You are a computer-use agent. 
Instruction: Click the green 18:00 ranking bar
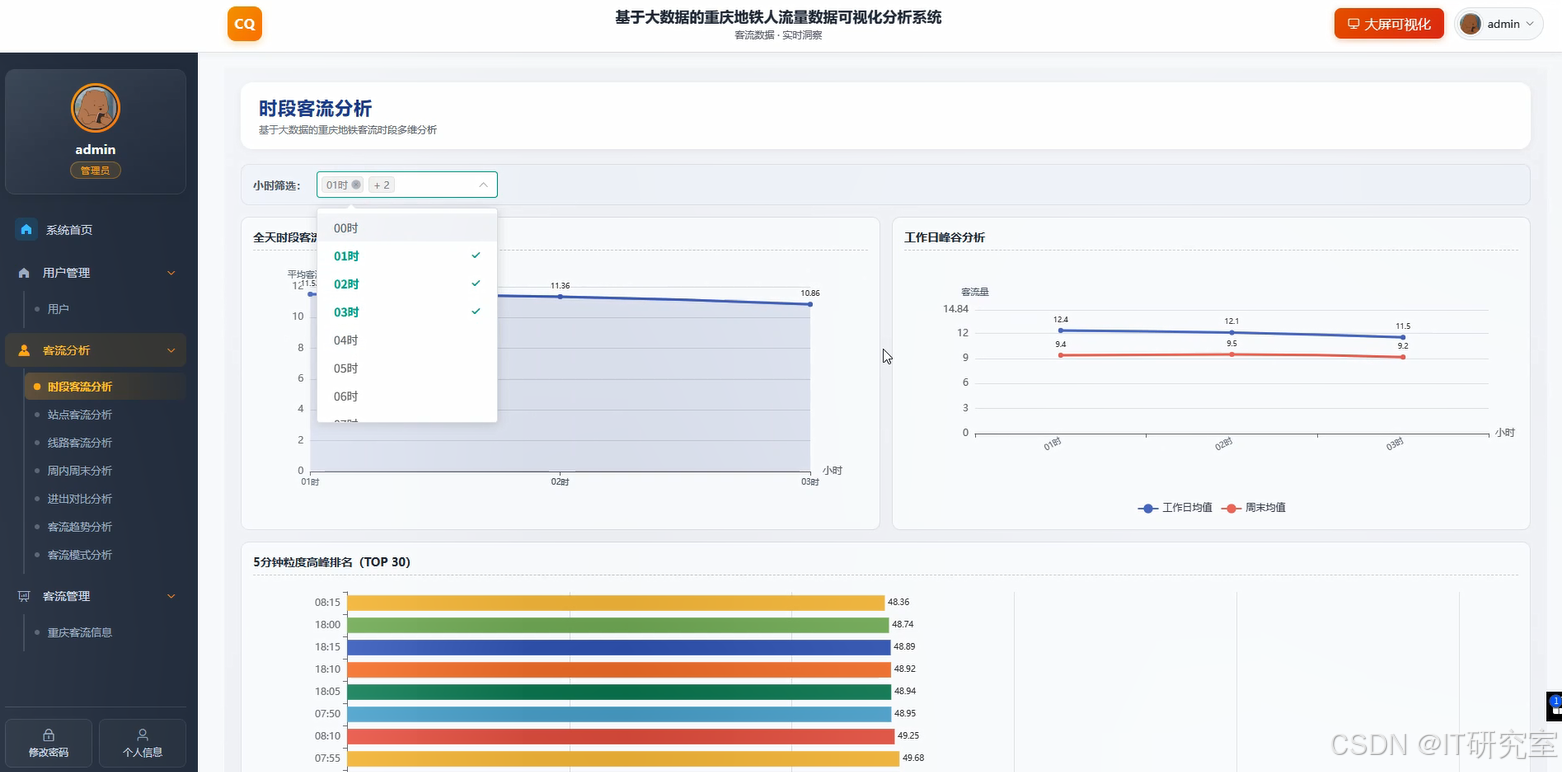point(618,625)
